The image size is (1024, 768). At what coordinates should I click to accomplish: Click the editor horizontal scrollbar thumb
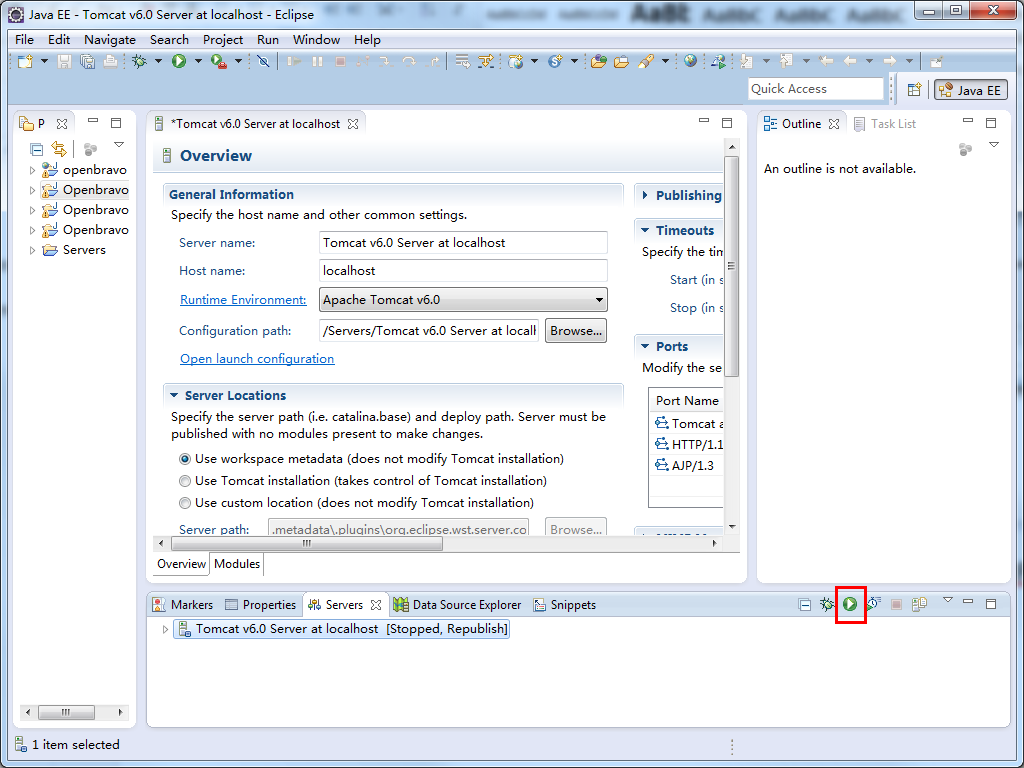click(307, 543)
